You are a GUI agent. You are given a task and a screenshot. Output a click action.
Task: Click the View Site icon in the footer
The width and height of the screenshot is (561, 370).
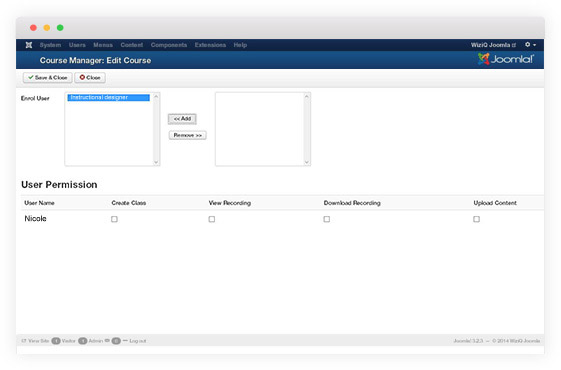[x=24, y=341]
